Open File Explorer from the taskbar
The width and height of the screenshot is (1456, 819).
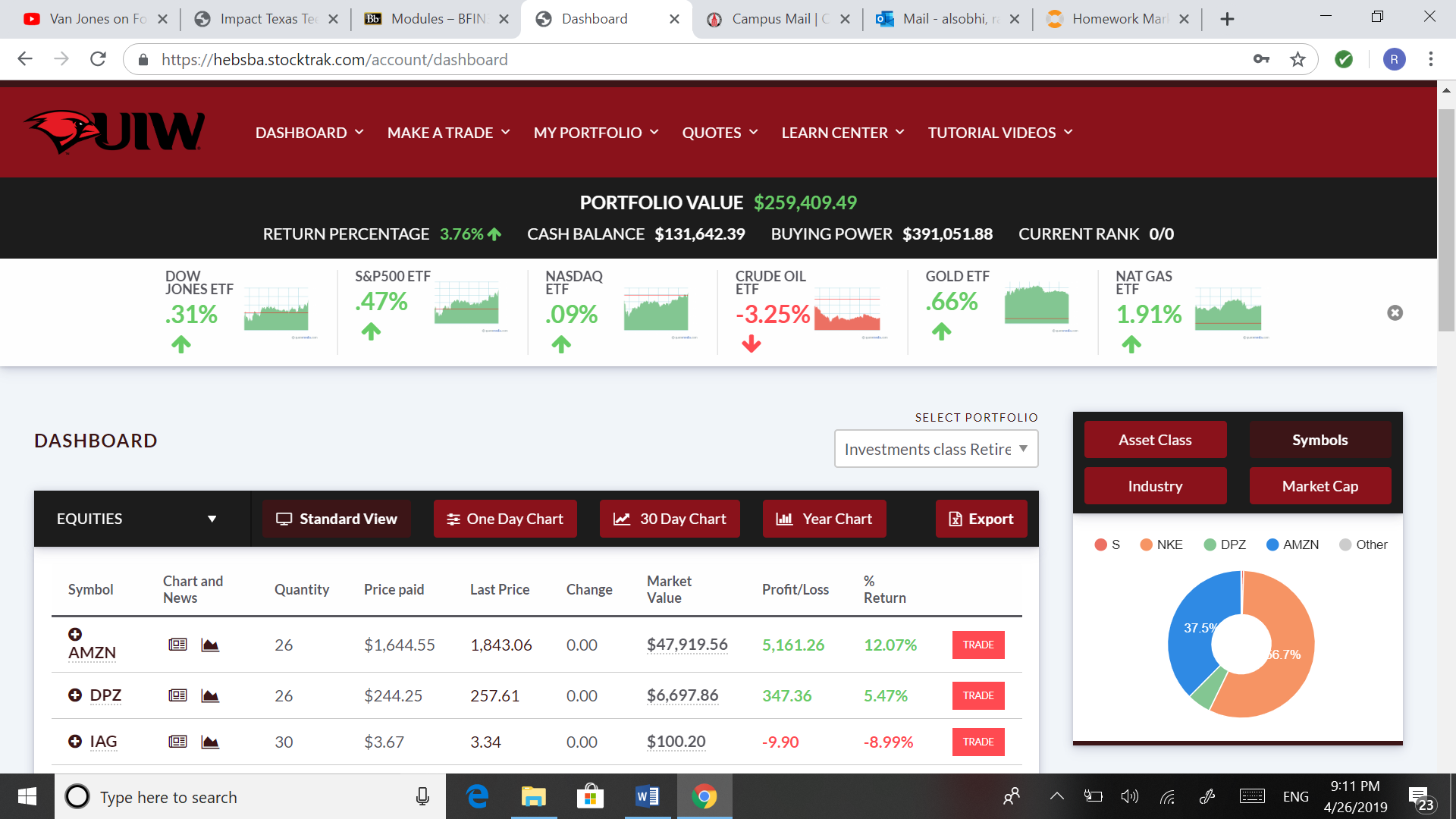point(534,796)
